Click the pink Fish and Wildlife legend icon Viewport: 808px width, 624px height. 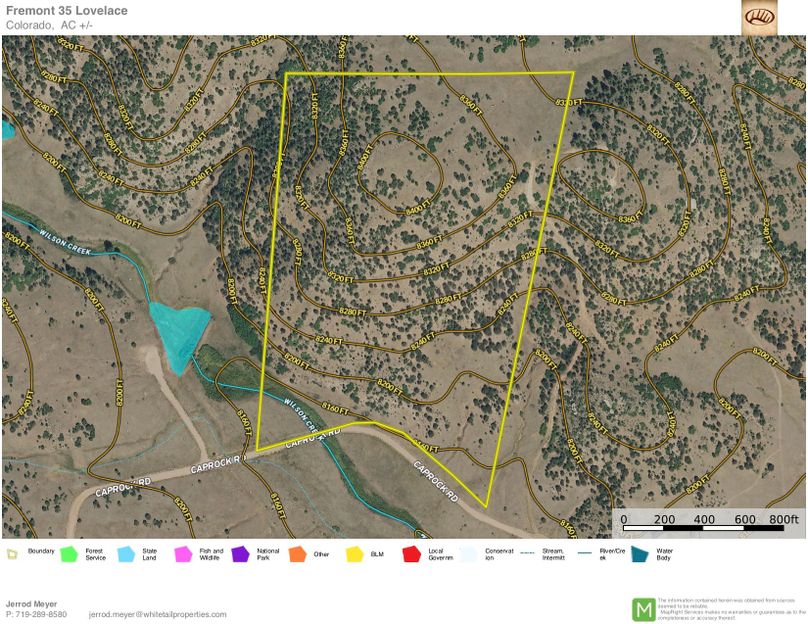click(x=183, y=552)
